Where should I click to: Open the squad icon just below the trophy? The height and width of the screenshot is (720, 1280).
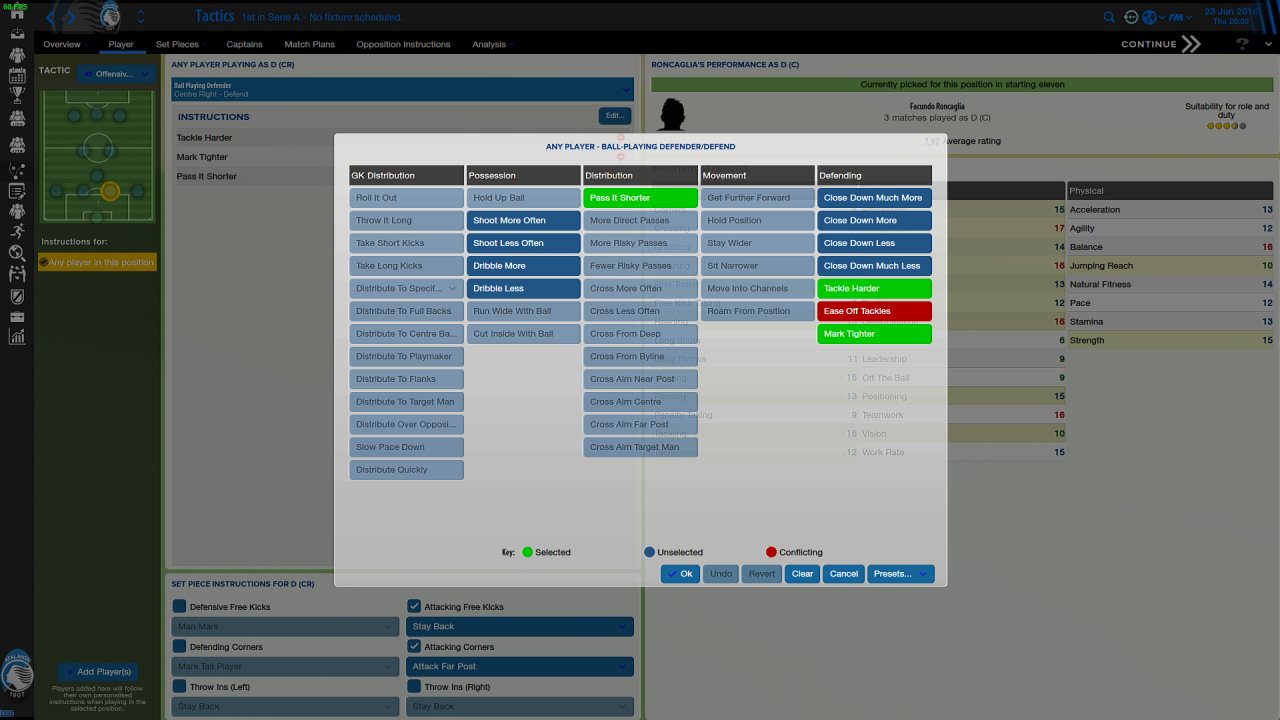17,119
